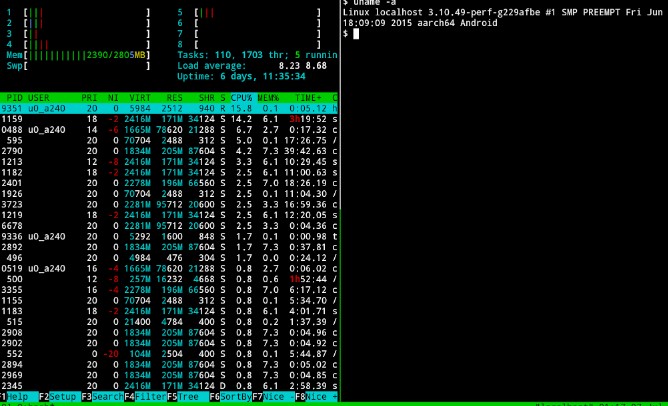The width and height of the screenshot is (668, 406).
Task: Select process row with PID 1159
Action: 168,119
